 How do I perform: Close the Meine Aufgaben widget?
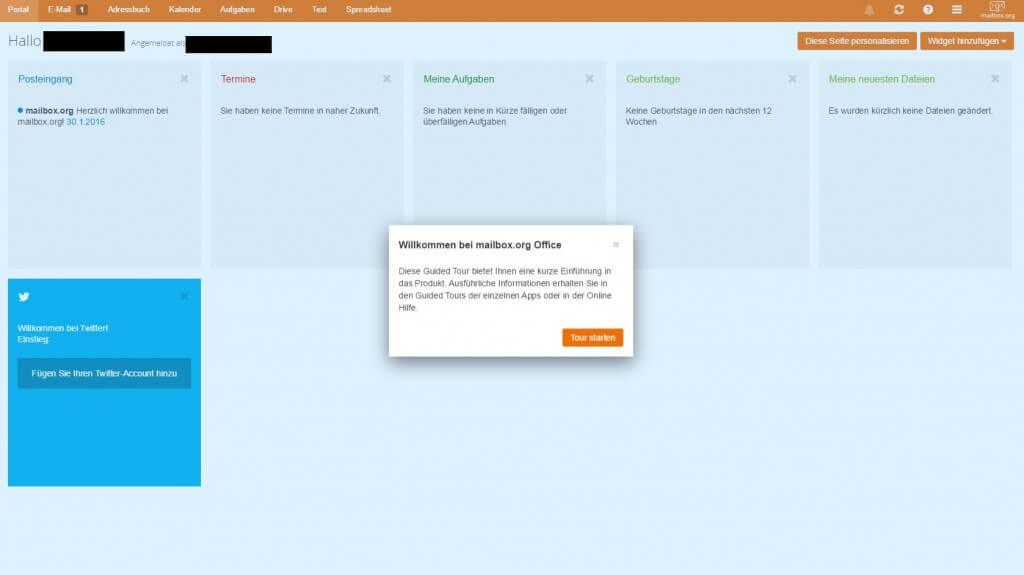(x=589, y=78)
